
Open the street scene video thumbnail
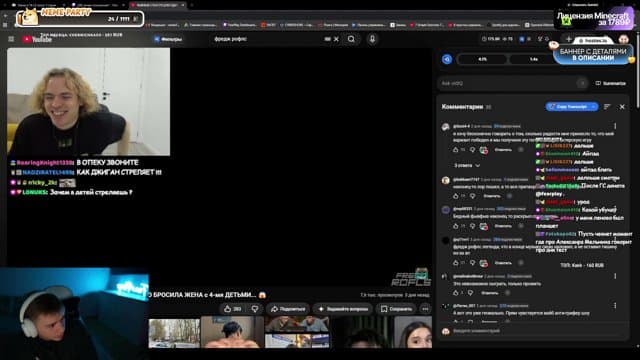pos(174,333)
